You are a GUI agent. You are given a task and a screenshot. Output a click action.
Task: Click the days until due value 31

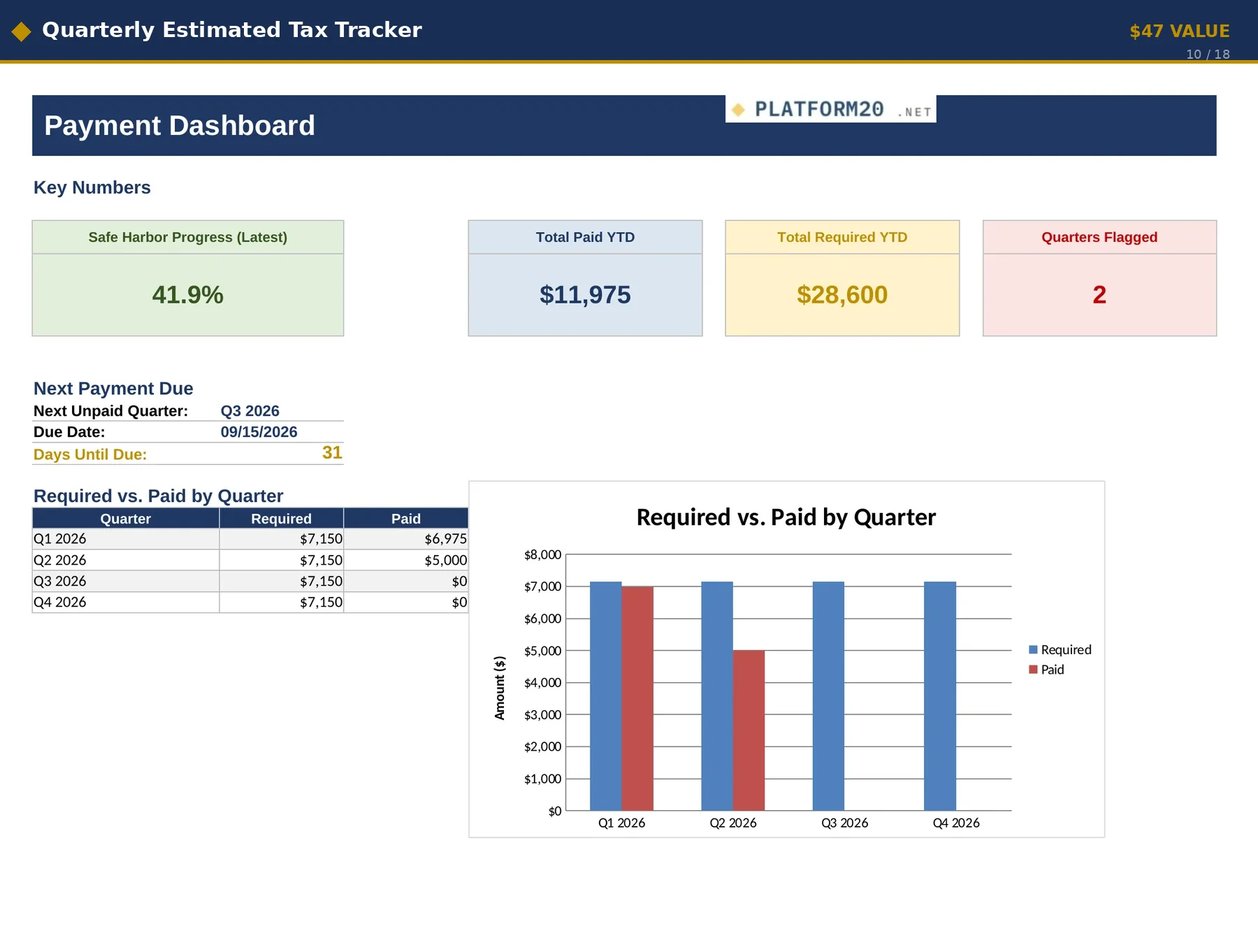coord(332,453)
